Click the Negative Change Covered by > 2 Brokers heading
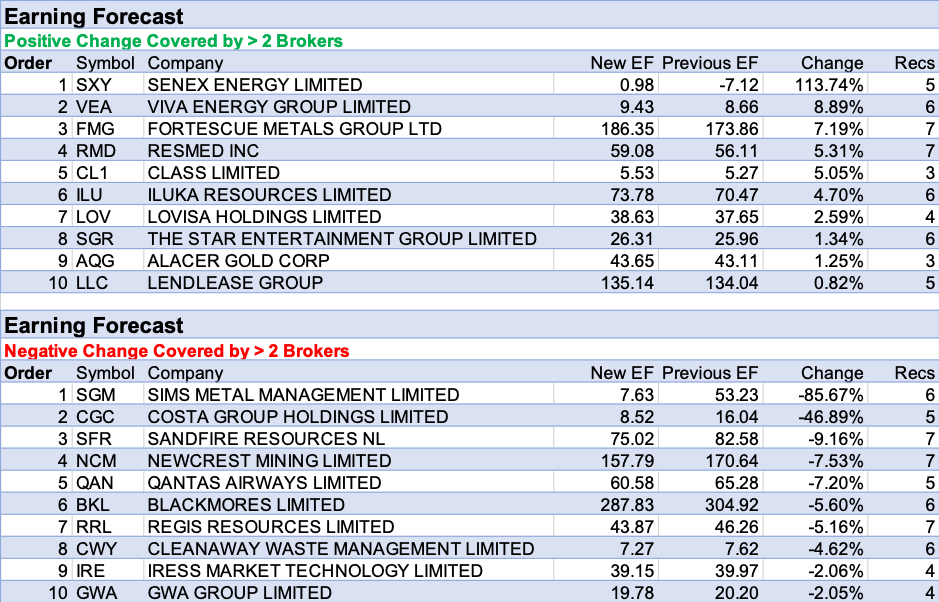This screenshot has height=602, width=939. 177,351
